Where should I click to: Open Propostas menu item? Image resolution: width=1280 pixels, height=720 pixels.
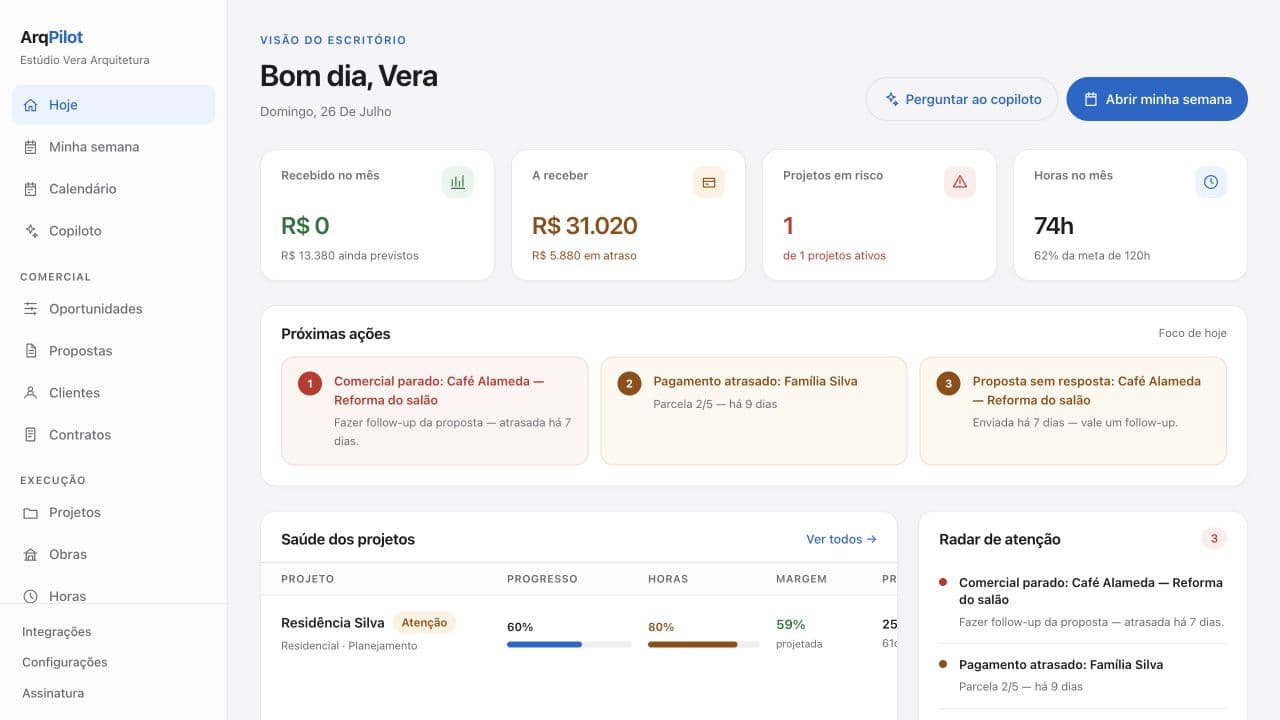pos(113,351)
